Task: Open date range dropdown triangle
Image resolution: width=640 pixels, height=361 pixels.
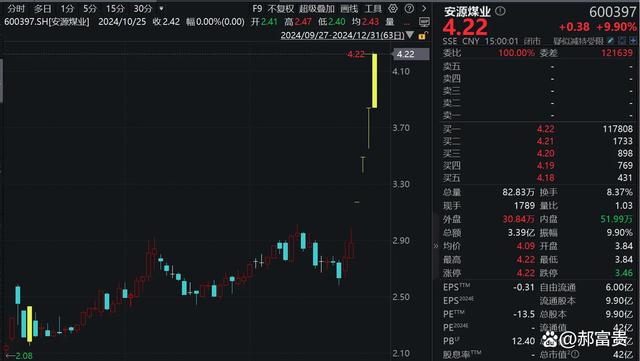Action: point(410,35)
